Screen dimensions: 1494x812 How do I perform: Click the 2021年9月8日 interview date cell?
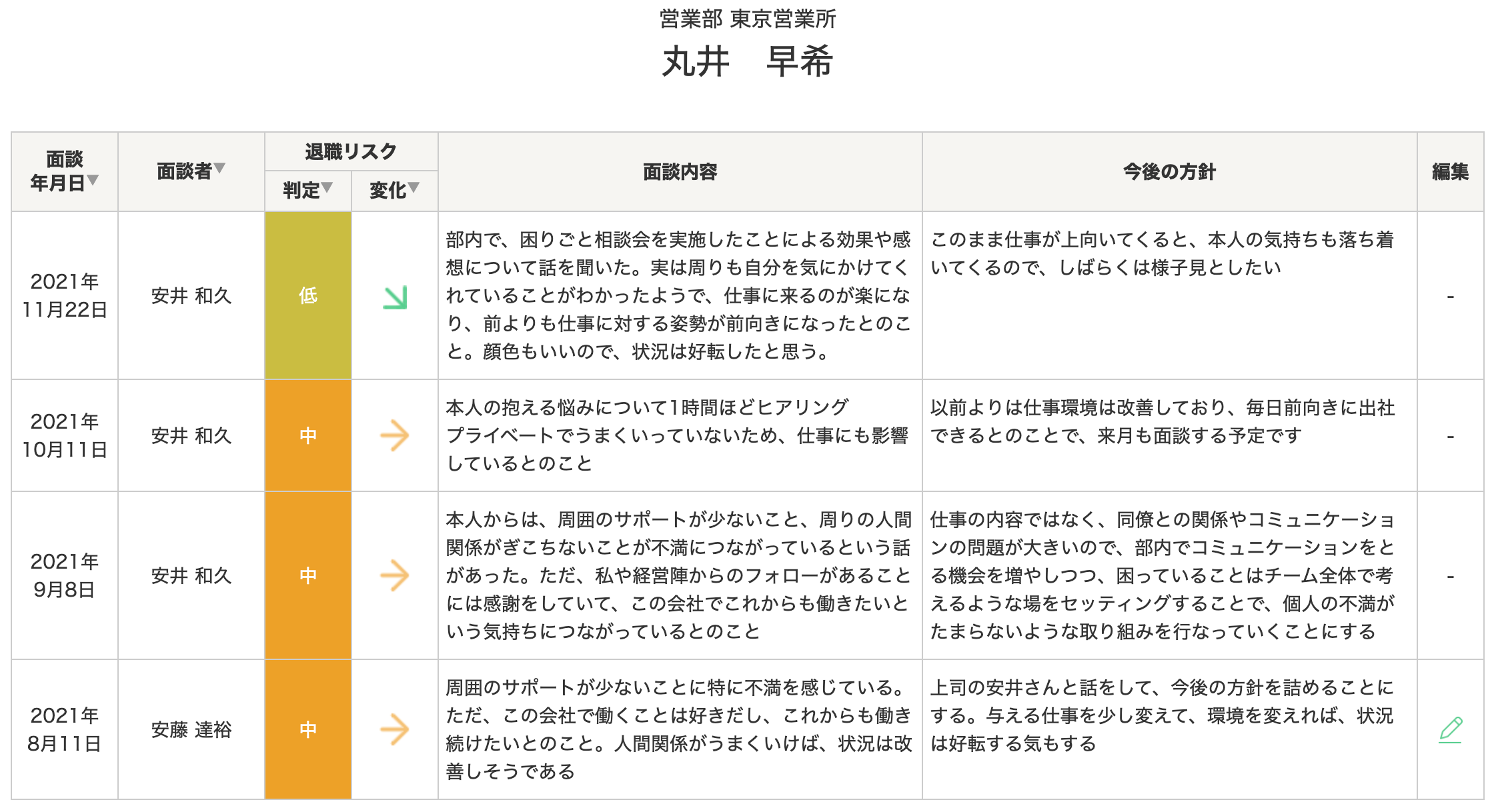click(65, 576)
